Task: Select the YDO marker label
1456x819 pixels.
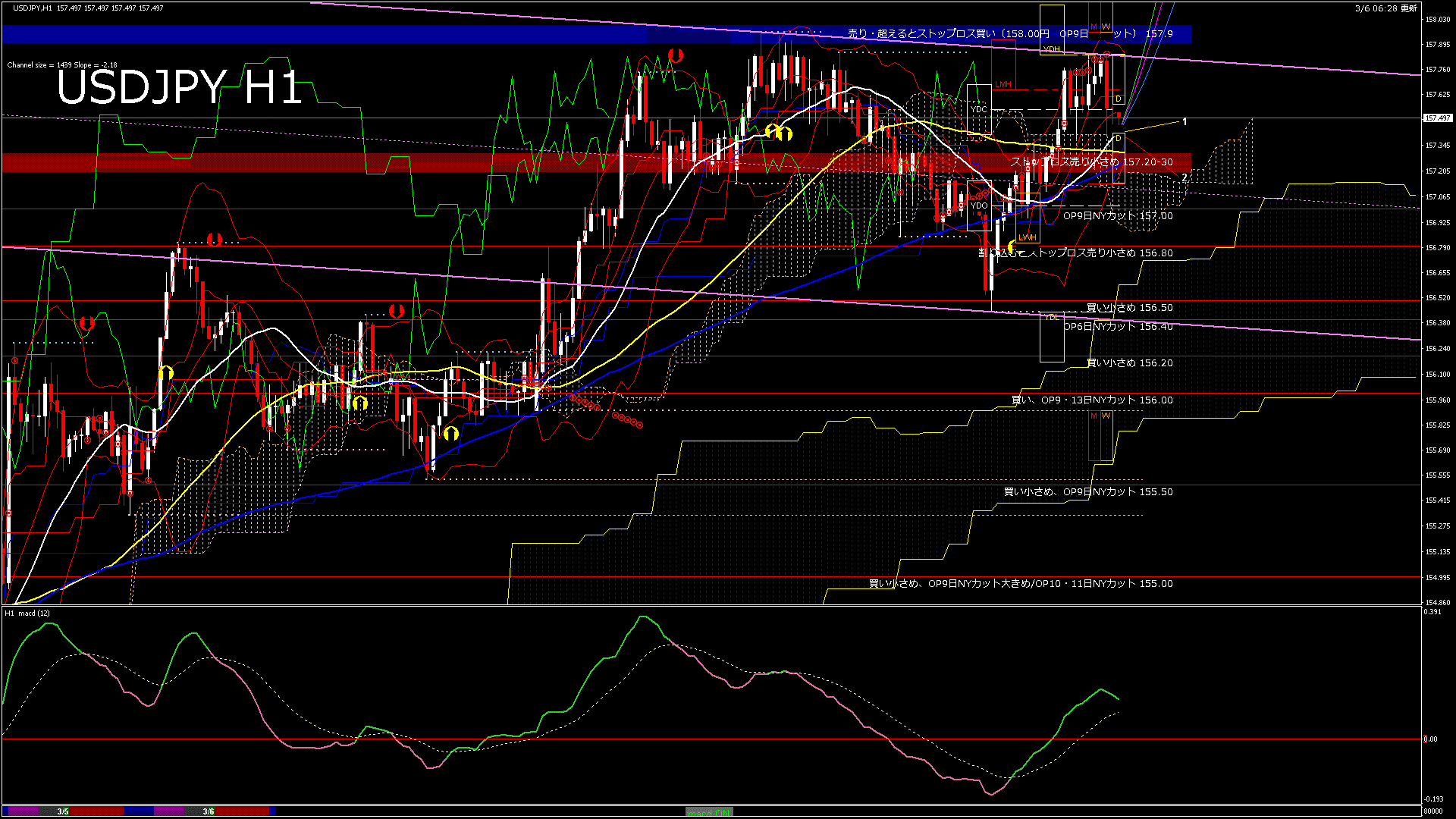Action: pyautogui.click(x=979, y=206)
